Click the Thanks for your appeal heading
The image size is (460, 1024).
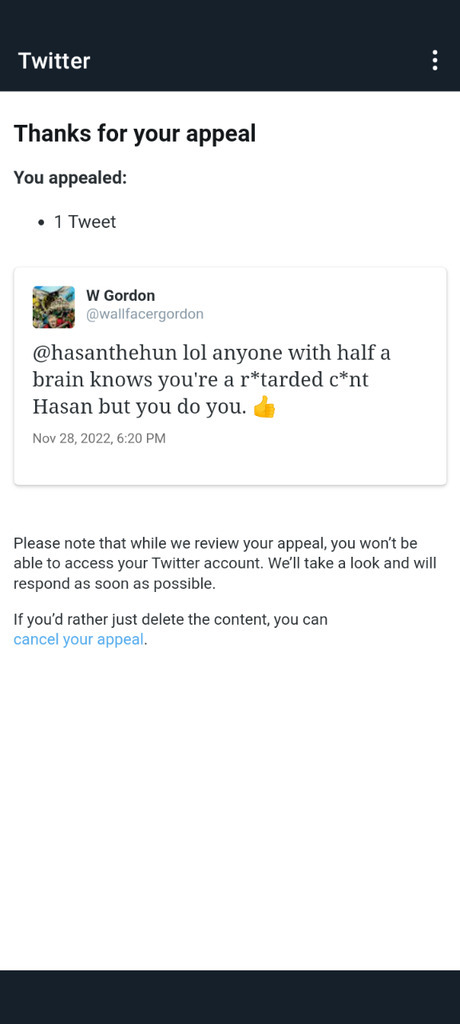pyautogui.click(x=135, y=133)
